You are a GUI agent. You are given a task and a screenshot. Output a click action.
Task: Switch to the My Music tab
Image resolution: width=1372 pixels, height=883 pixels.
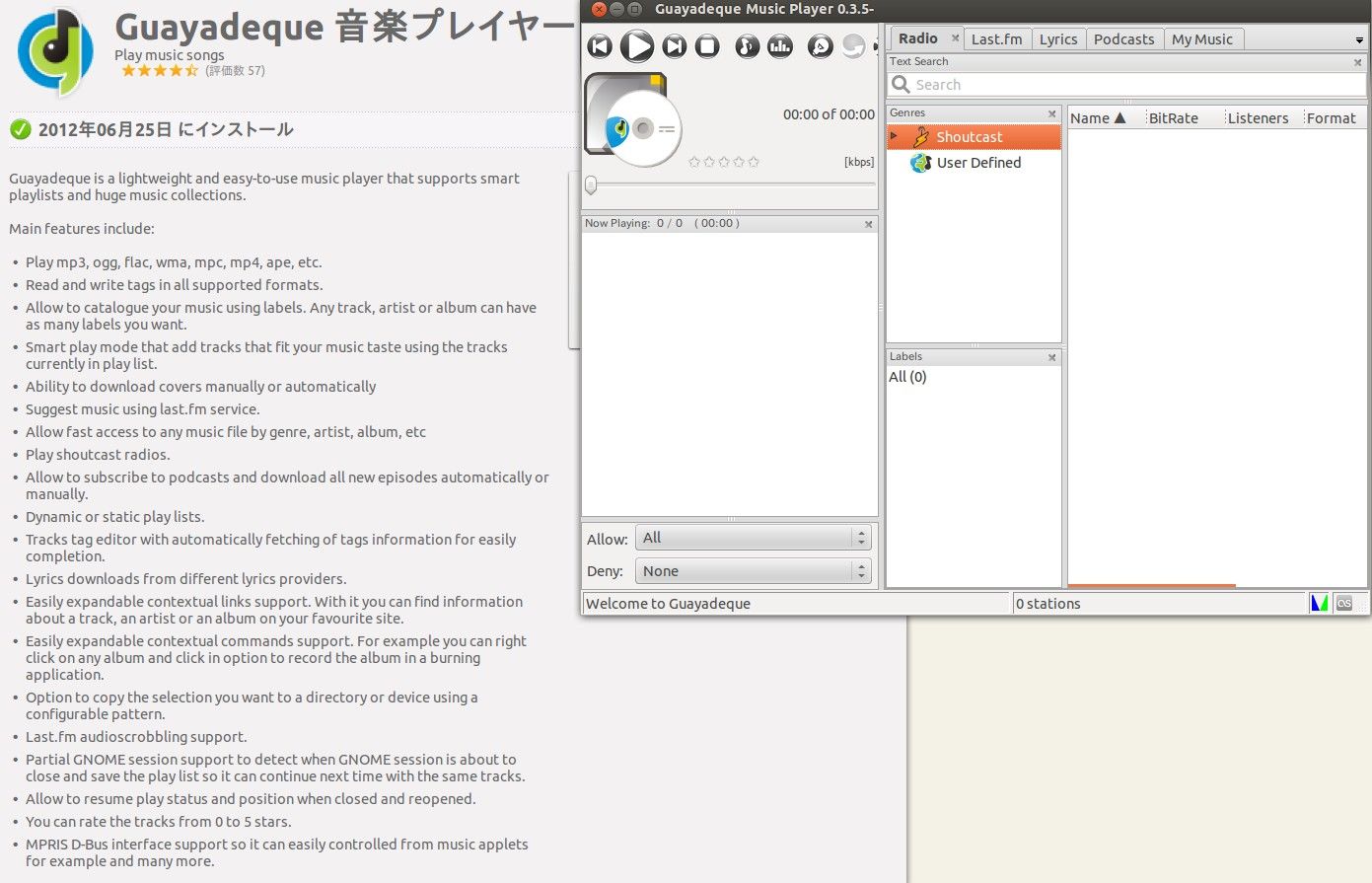(x=1202, y=39)
